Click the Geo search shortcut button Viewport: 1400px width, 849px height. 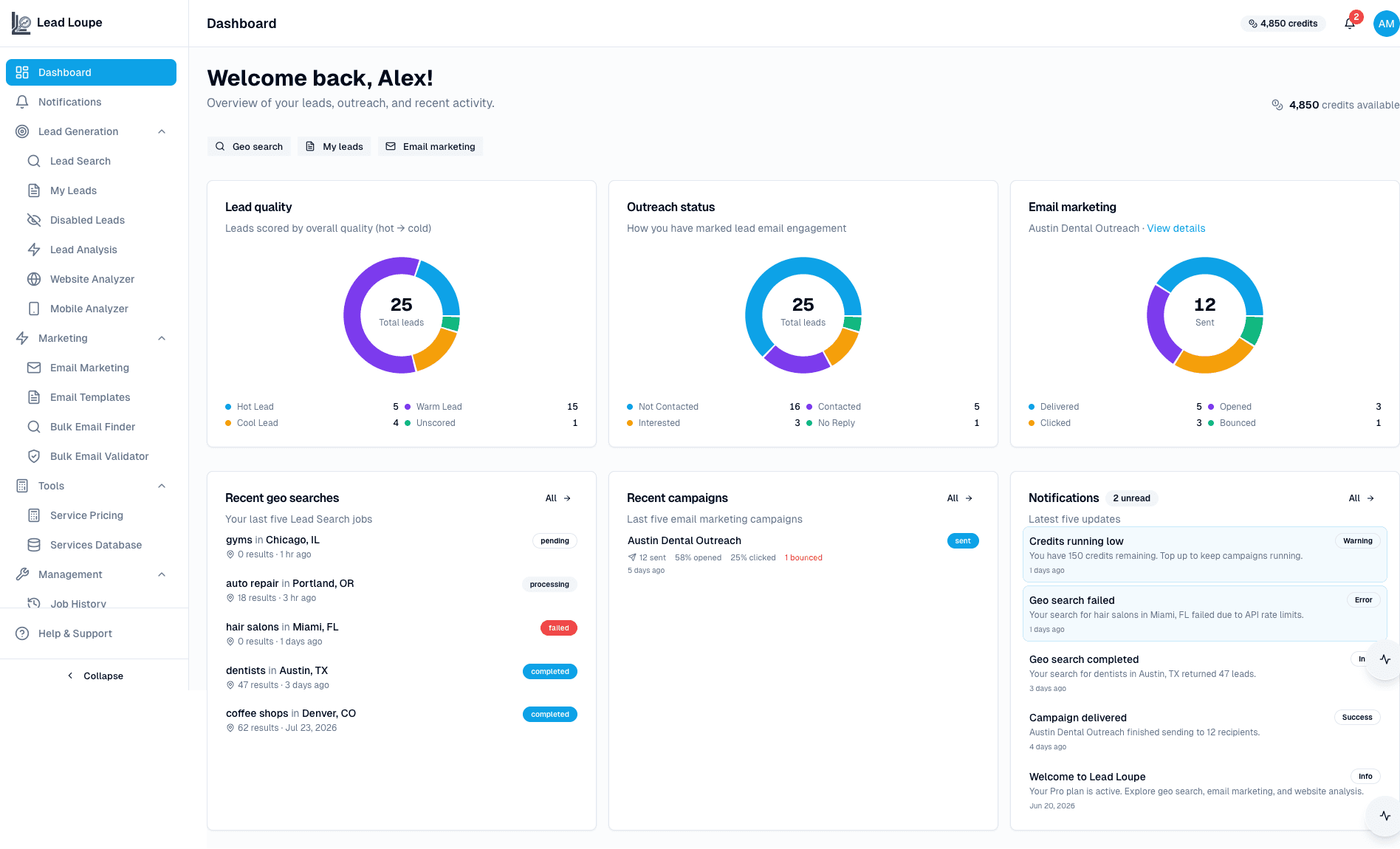249,146
